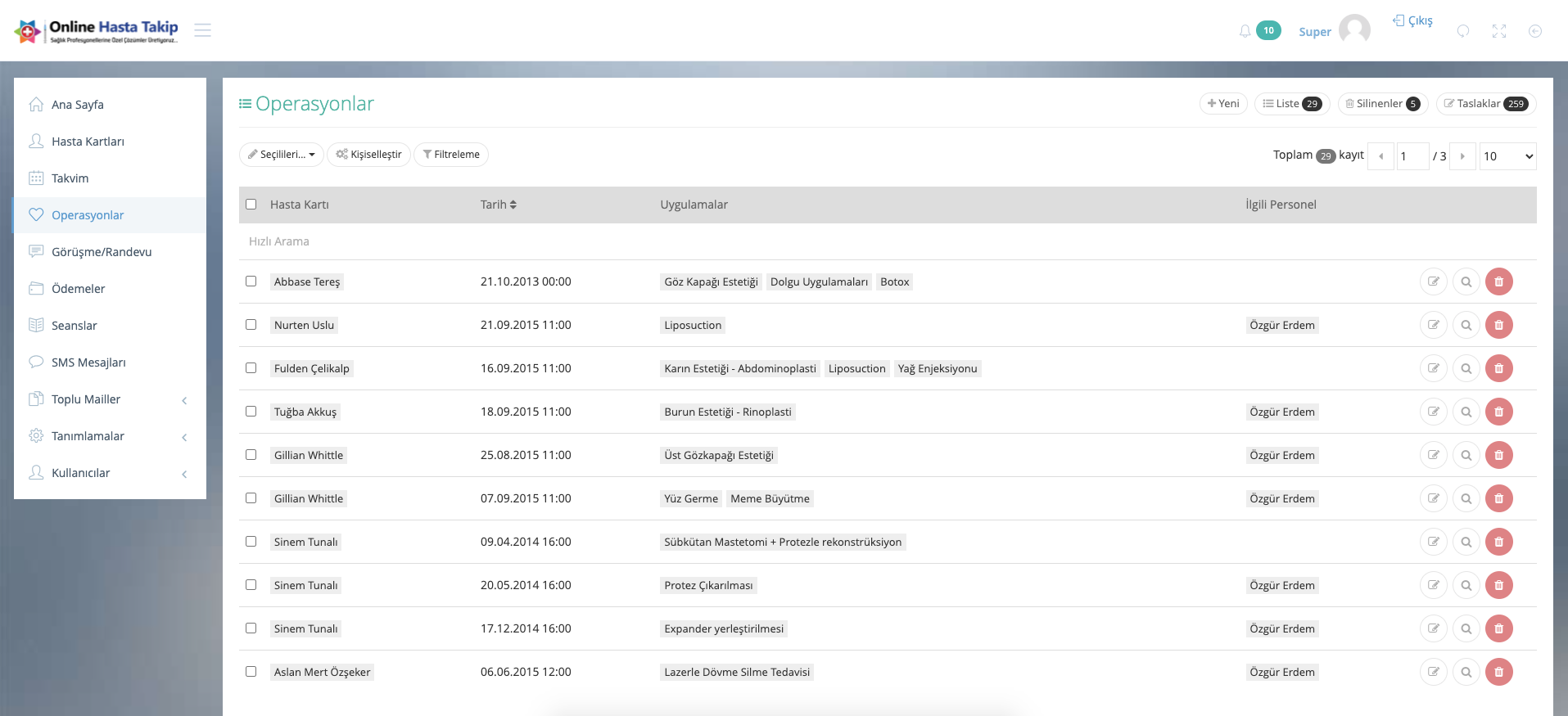Click the user avatar icon
The image size is (1568, 716).
coord(1354,30)
